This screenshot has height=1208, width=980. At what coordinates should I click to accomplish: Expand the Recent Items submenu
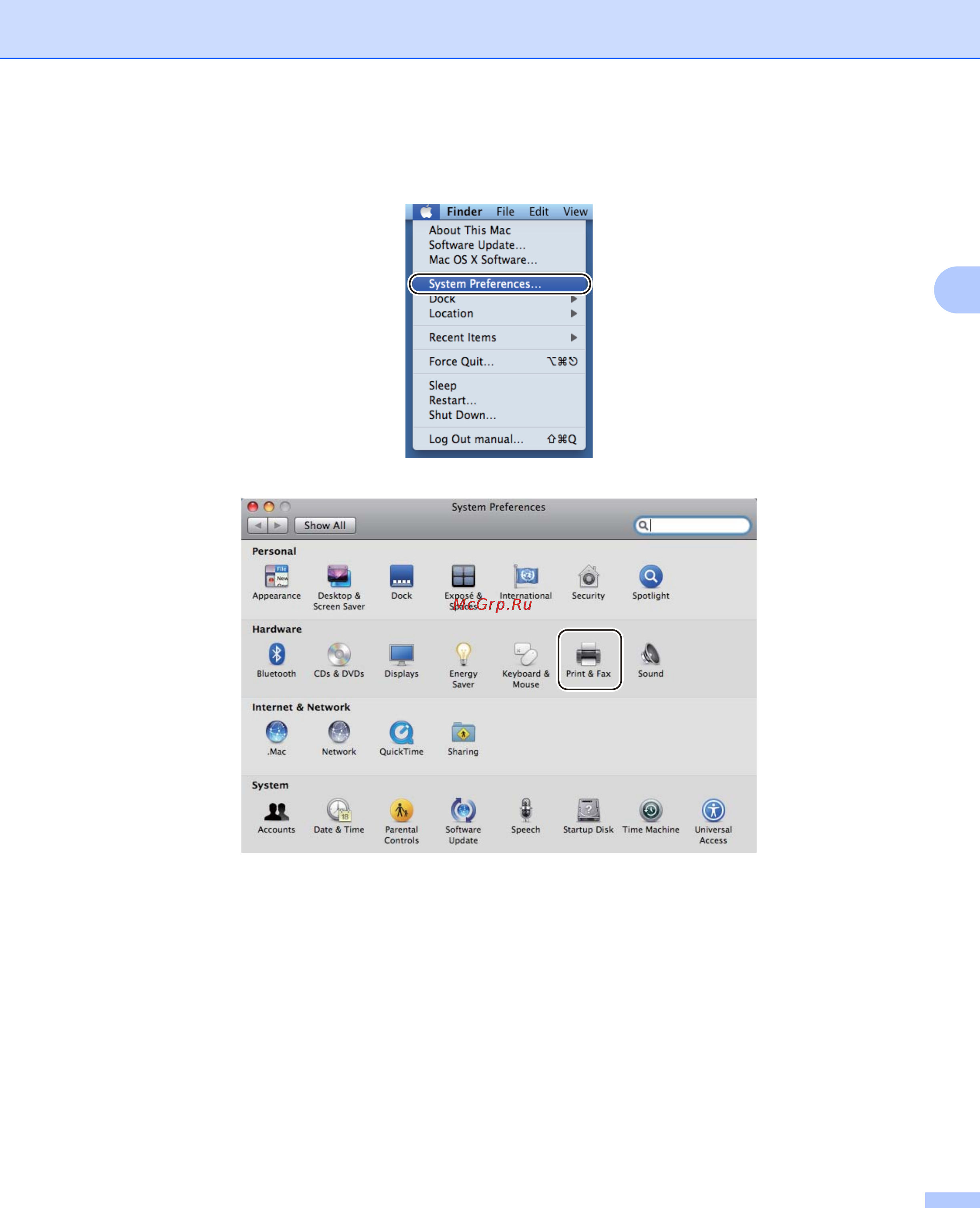pyautogui.click(x=499, y=338)
